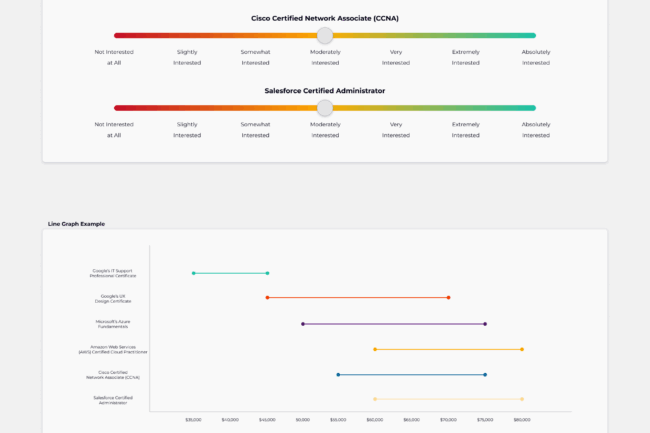Select 'Absolutely Interested' on CCNA slider
The width and height of the screenshot is (650, 433).
point(535,56)
